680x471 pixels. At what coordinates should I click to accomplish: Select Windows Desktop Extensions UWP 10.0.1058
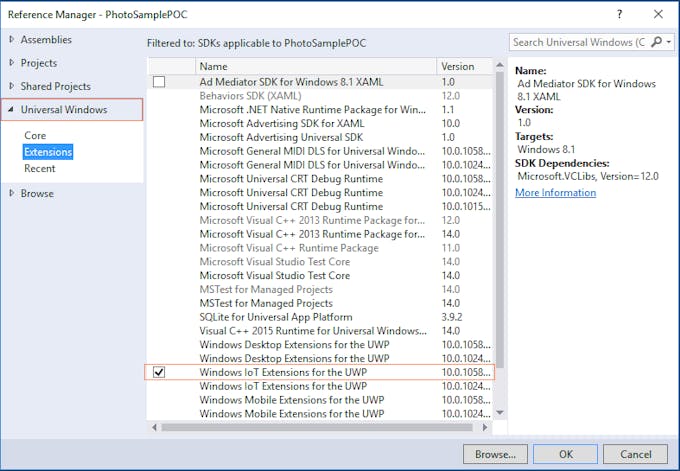(x=320, y=345)
